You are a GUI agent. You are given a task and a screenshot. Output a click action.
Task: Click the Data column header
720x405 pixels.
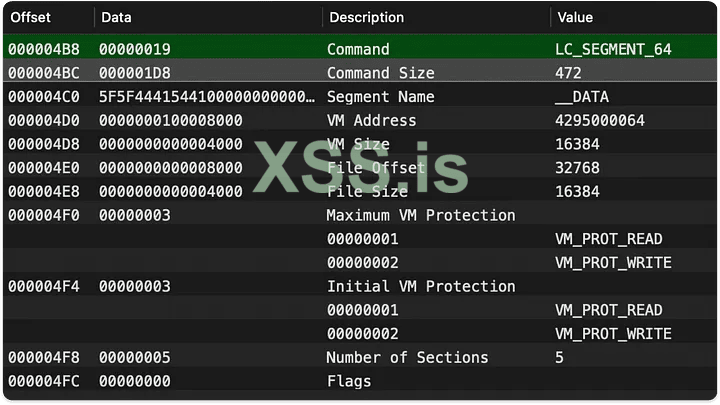tap(116, 17)
